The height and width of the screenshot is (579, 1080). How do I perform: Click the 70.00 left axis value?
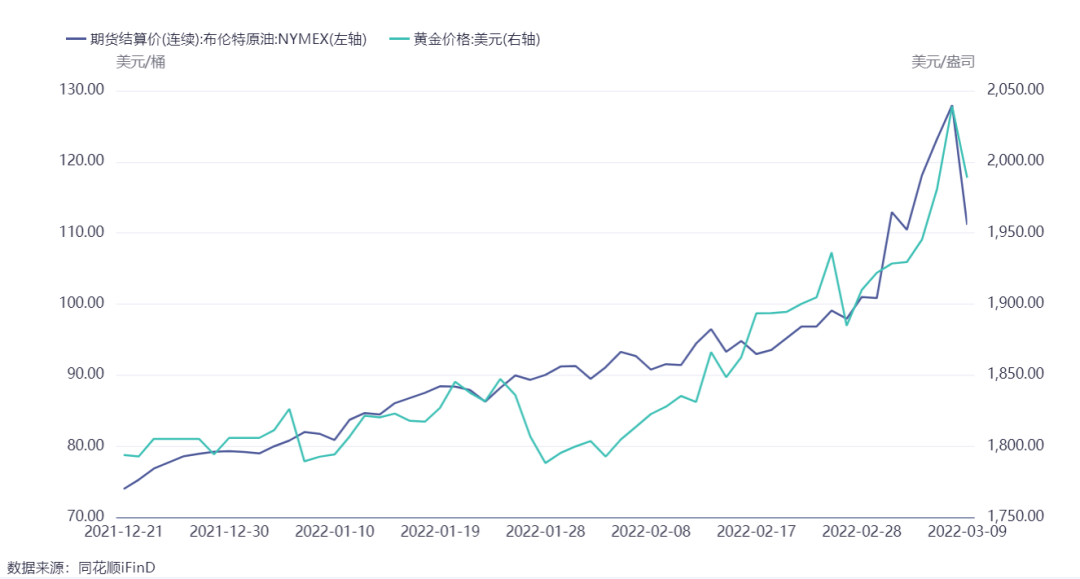(85, 516)
